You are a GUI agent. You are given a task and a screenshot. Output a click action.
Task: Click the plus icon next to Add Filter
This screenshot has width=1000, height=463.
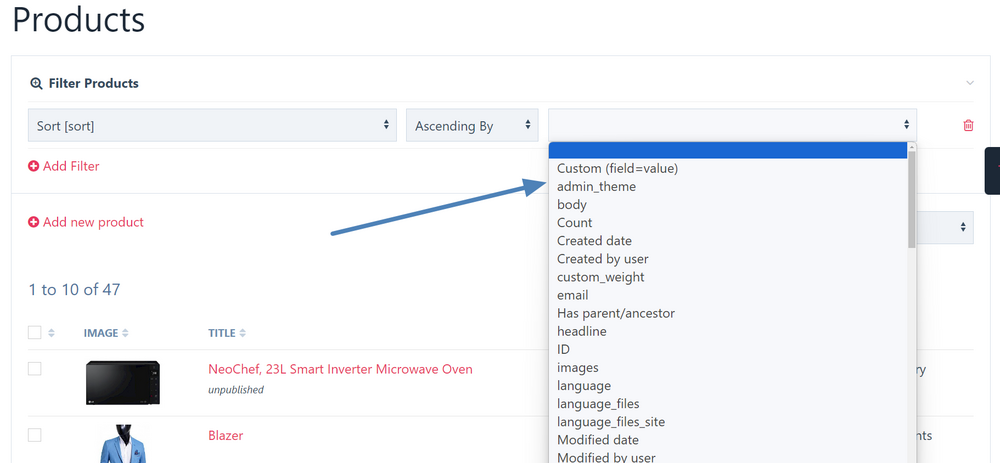tap(34, 166)
